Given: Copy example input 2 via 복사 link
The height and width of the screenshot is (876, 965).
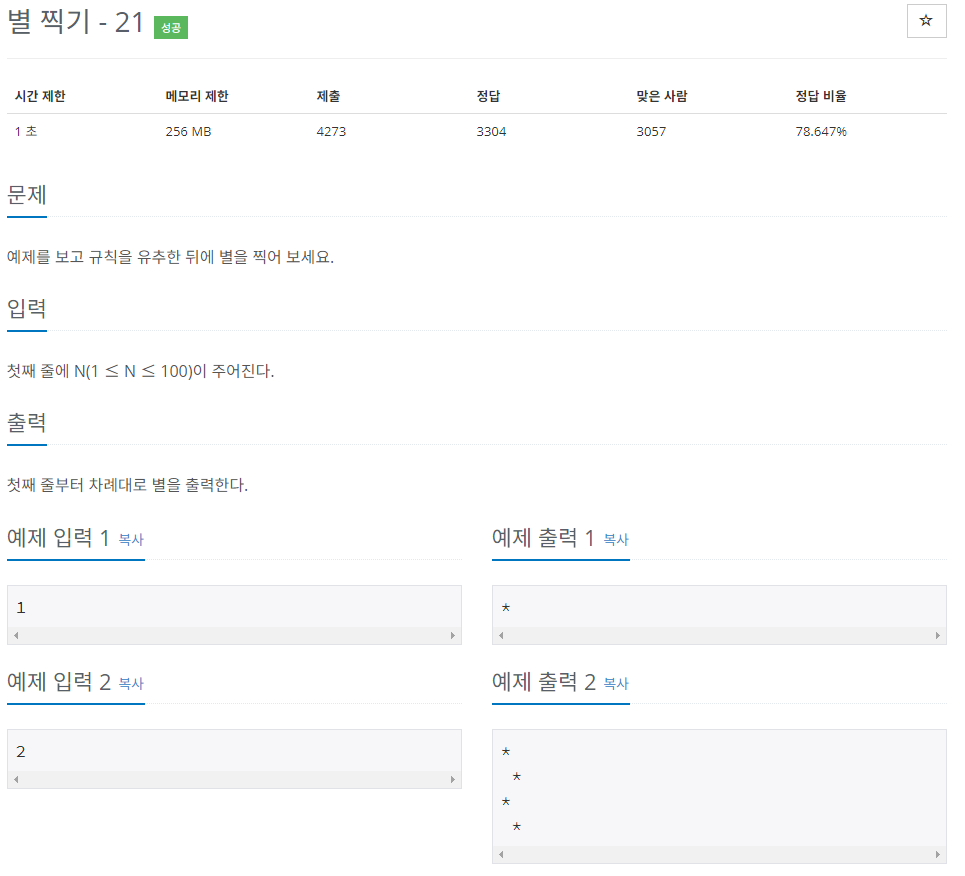Looking at the screenshot, I should tap(131, 684).
